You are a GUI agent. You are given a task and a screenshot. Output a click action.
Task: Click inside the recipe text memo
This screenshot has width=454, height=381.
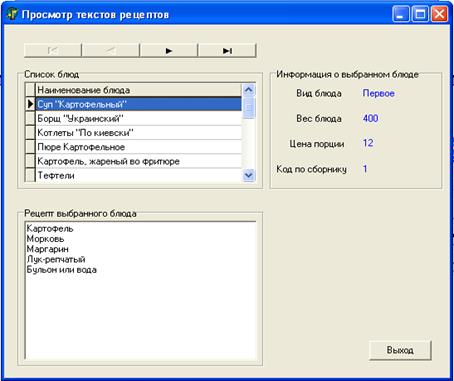coord(140,290)
